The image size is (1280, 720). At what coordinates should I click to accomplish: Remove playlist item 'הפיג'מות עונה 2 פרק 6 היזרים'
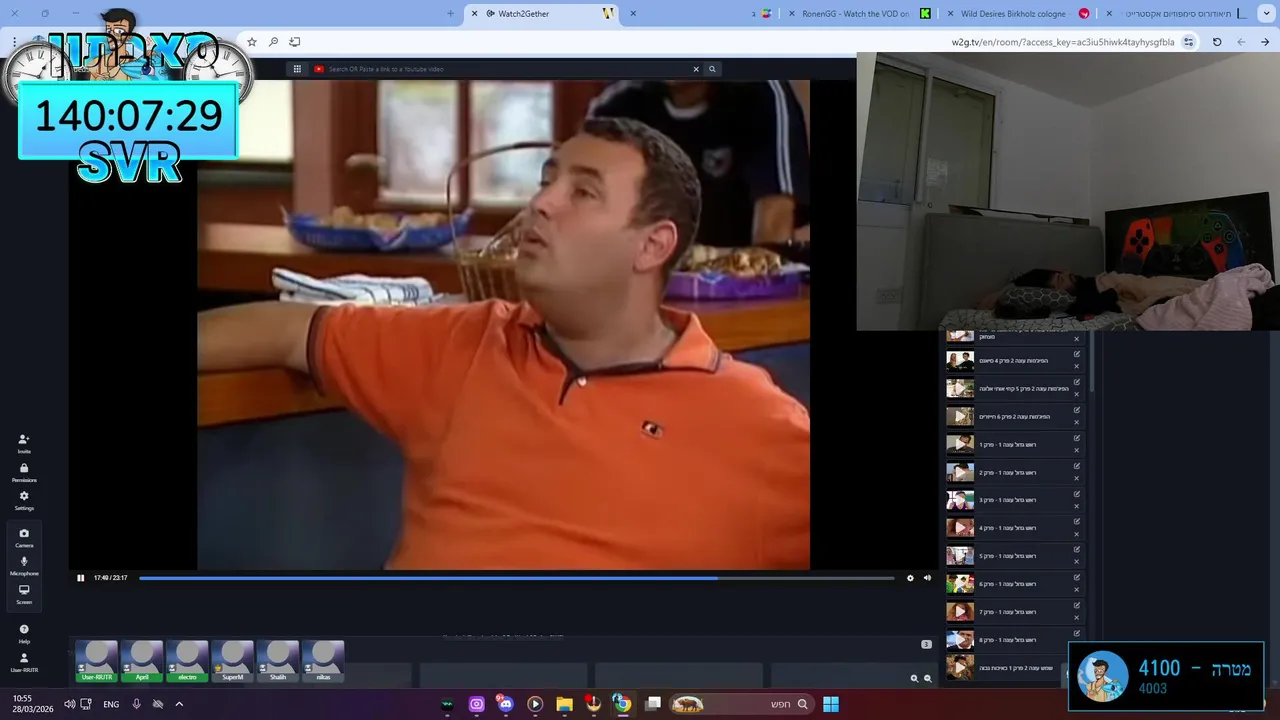coord(1077,422)
